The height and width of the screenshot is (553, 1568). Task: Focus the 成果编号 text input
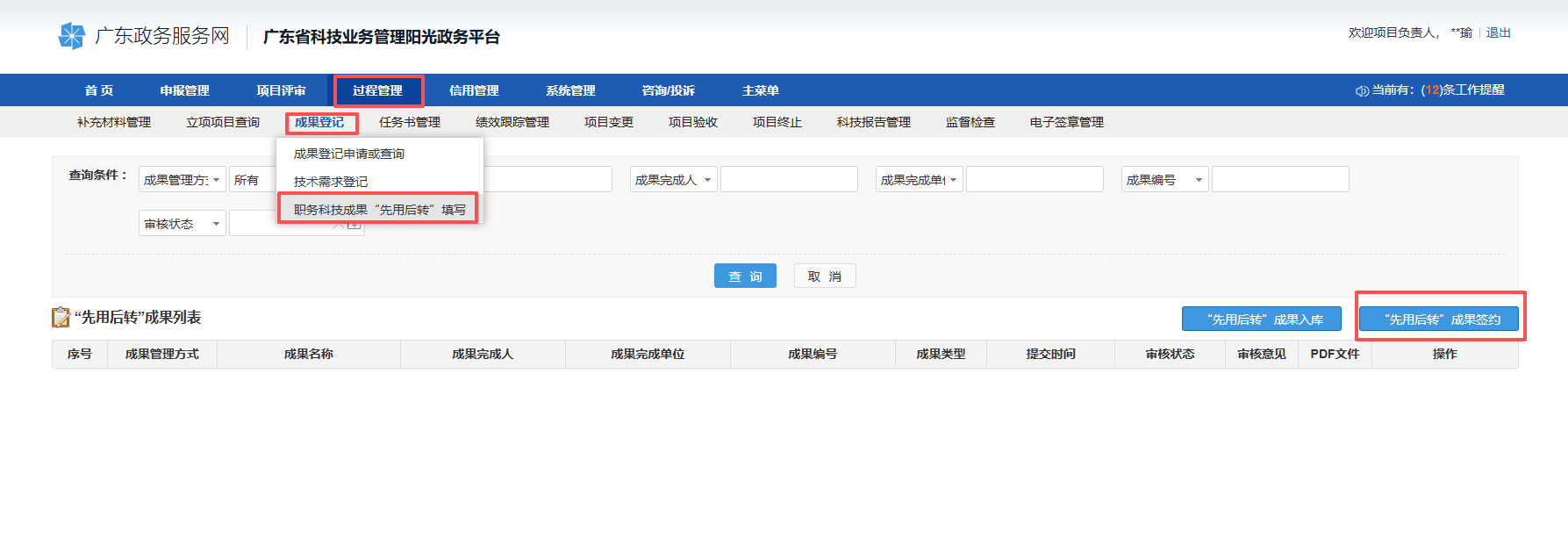[1280, 179]
